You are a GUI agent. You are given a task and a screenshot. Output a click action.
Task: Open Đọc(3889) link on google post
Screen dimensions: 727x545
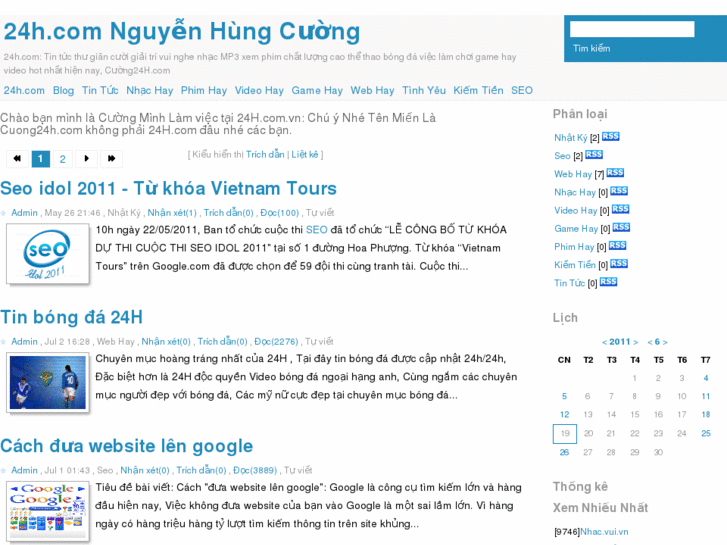pyautogui.click(x=255, y=470)
